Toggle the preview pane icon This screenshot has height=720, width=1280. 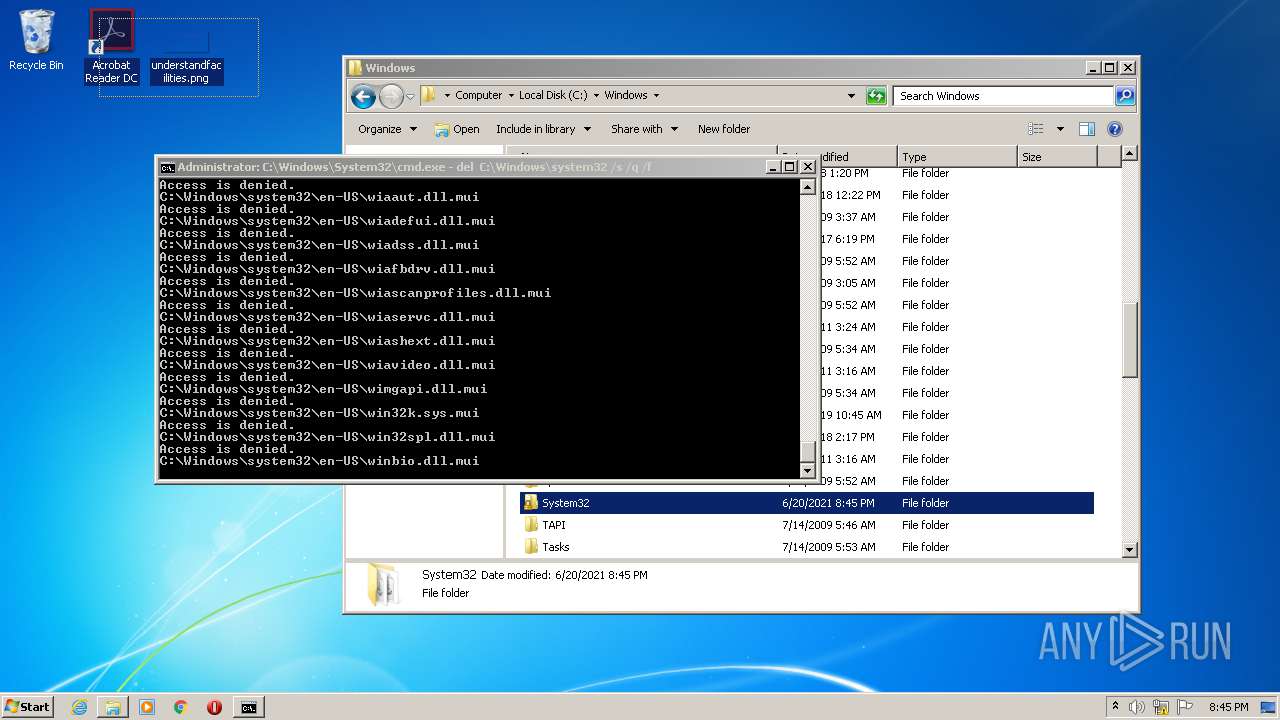pos(1087,129)
